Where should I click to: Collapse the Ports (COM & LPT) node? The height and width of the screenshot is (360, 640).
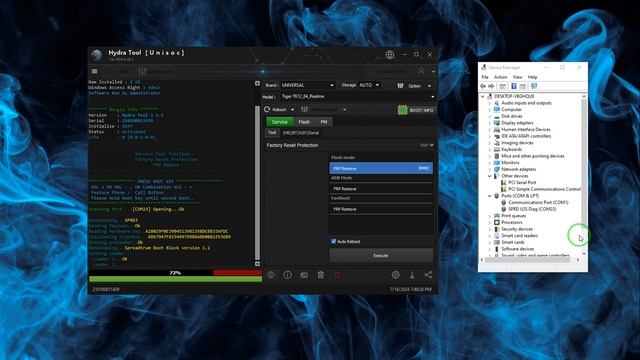[x=489, y=196]
